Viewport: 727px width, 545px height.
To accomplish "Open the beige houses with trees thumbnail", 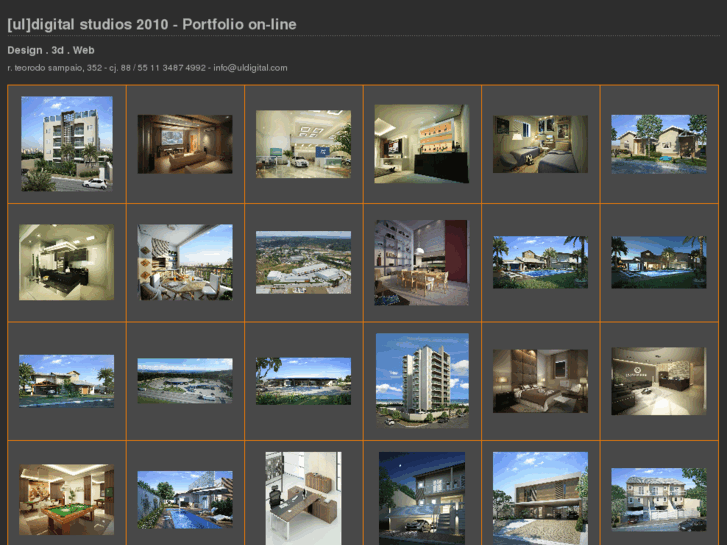I will 659,144.
